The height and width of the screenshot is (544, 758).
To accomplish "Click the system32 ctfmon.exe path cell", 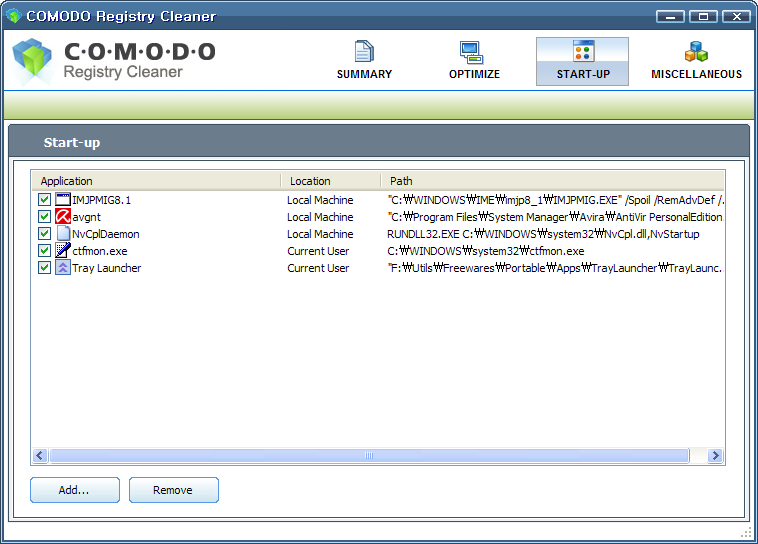I will (x=486, y=251).
